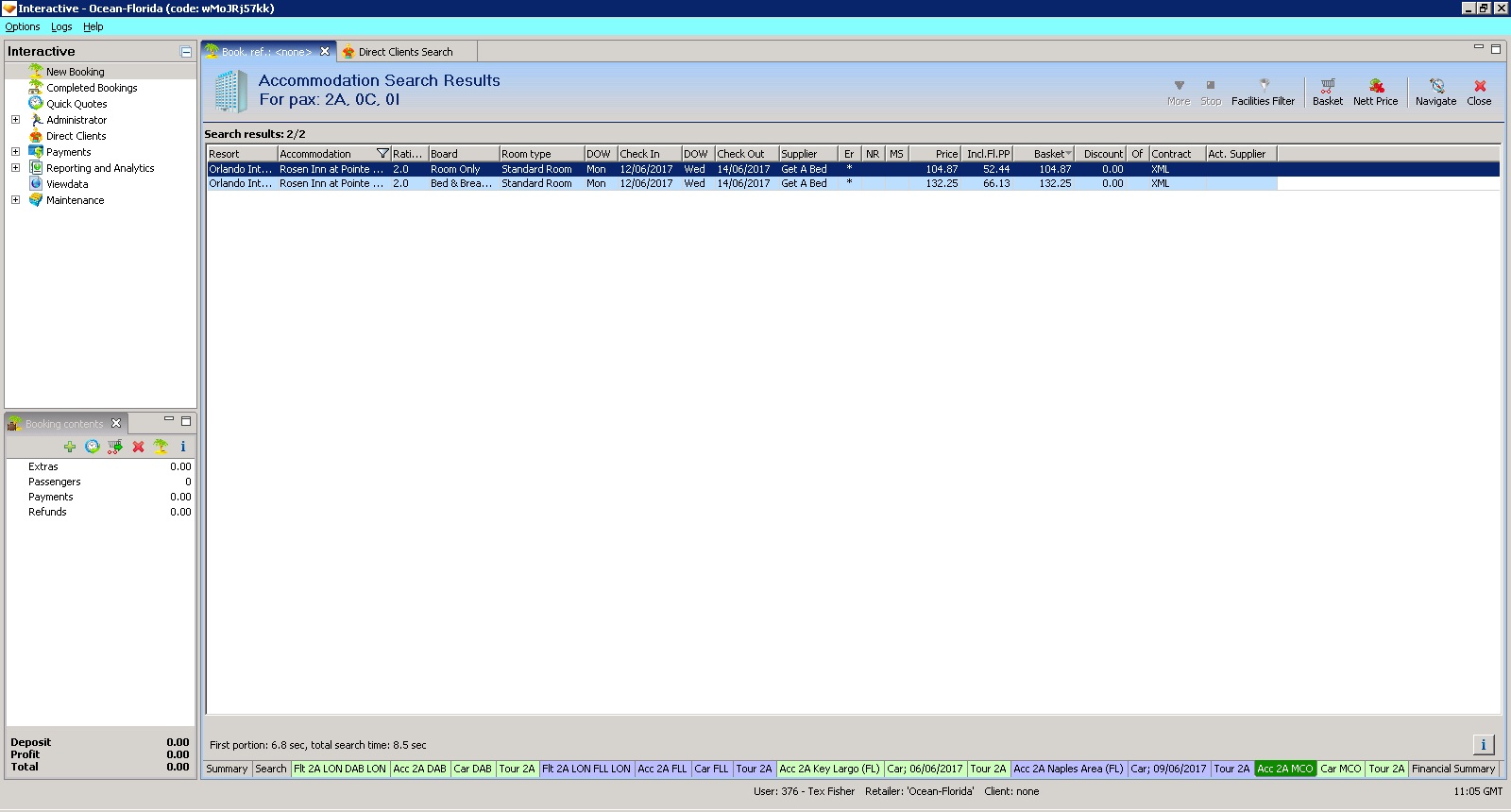The image size is (1511, 812).
Task: Sort by the Room type column header
Action: pyautogui.click(x=542, y=154)
